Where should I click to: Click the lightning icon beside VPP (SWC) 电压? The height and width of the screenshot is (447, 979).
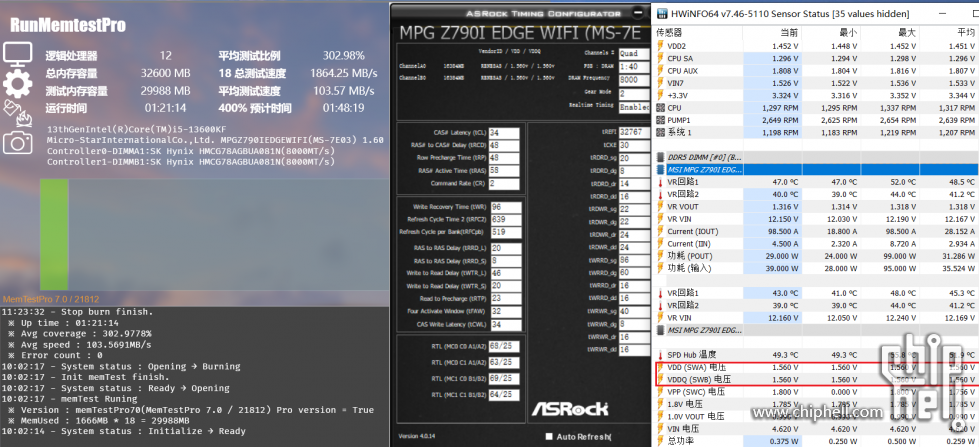click(661, 392)
